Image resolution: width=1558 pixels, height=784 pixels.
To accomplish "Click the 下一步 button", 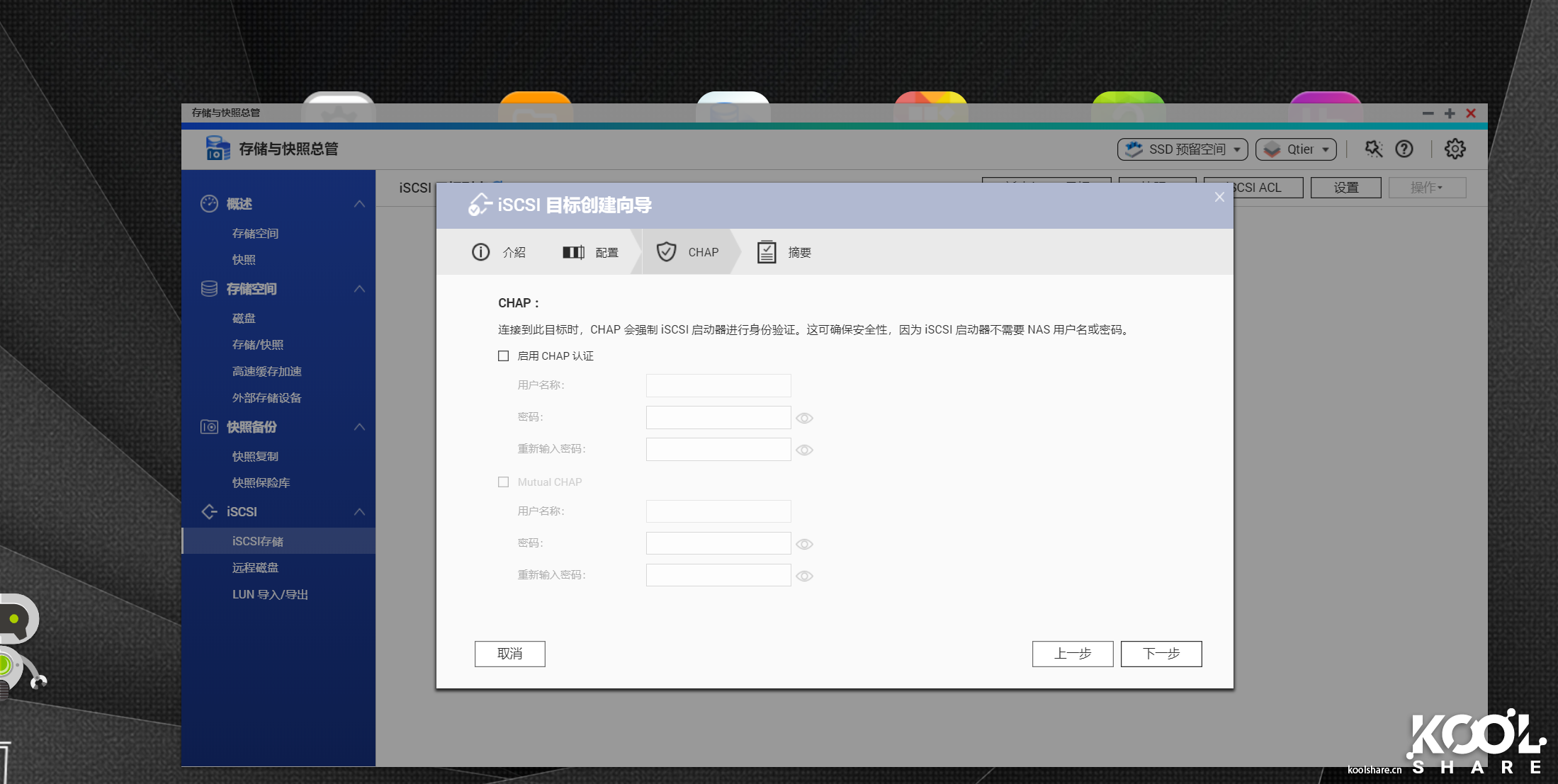I will coord(1161,654).
